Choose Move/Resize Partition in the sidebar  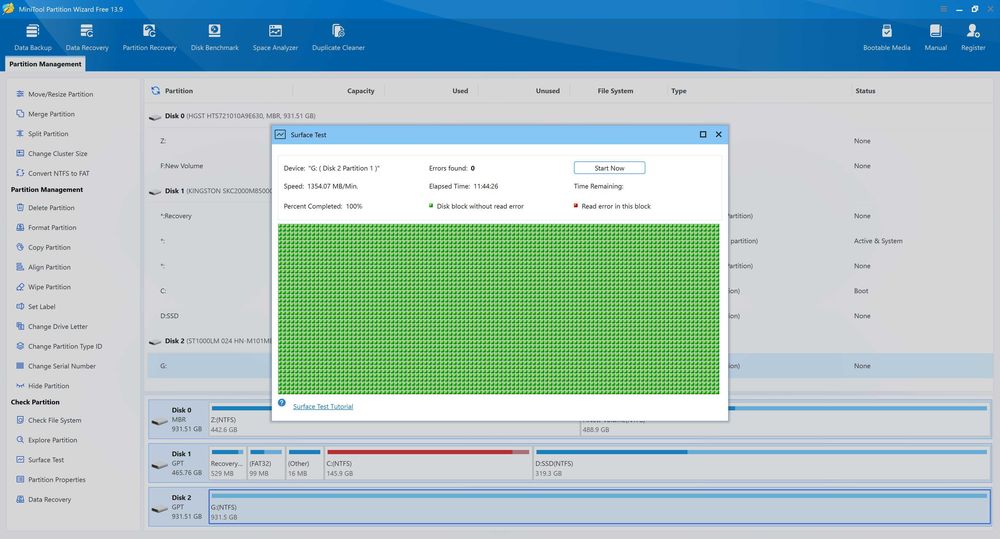[54, 94]
